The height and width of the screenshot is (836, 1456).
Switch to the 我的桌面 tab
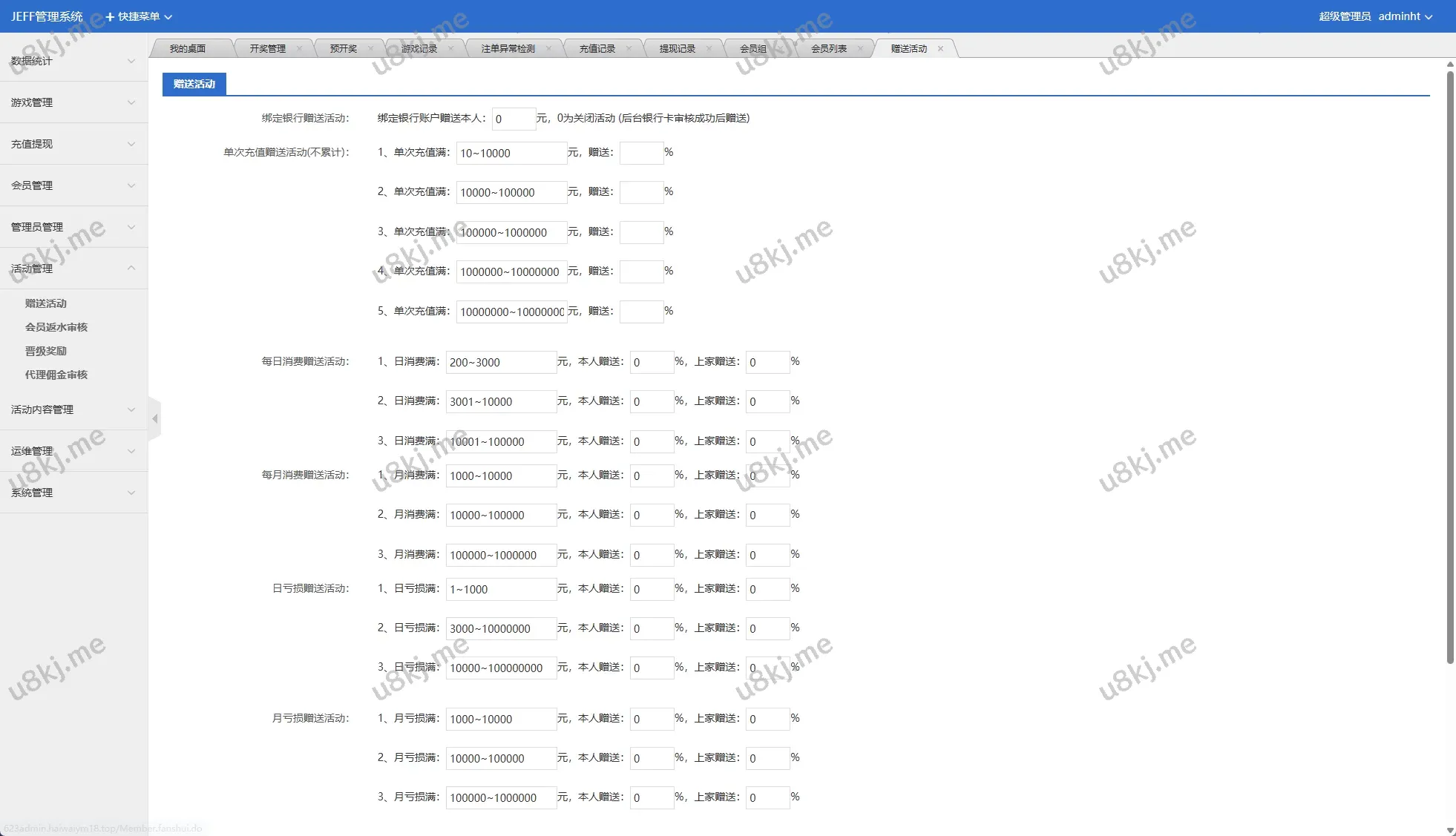click(187, 49)
